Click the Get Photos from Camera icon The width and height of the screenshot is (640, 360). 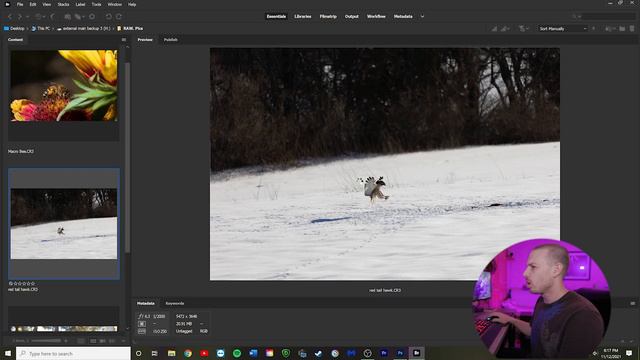68,17
